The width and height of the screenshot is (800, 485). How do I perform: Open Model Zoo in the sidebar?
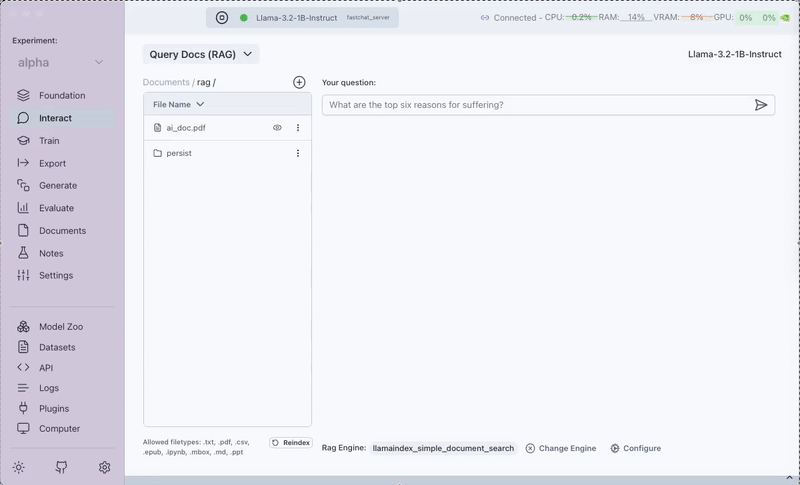[60, 327]
